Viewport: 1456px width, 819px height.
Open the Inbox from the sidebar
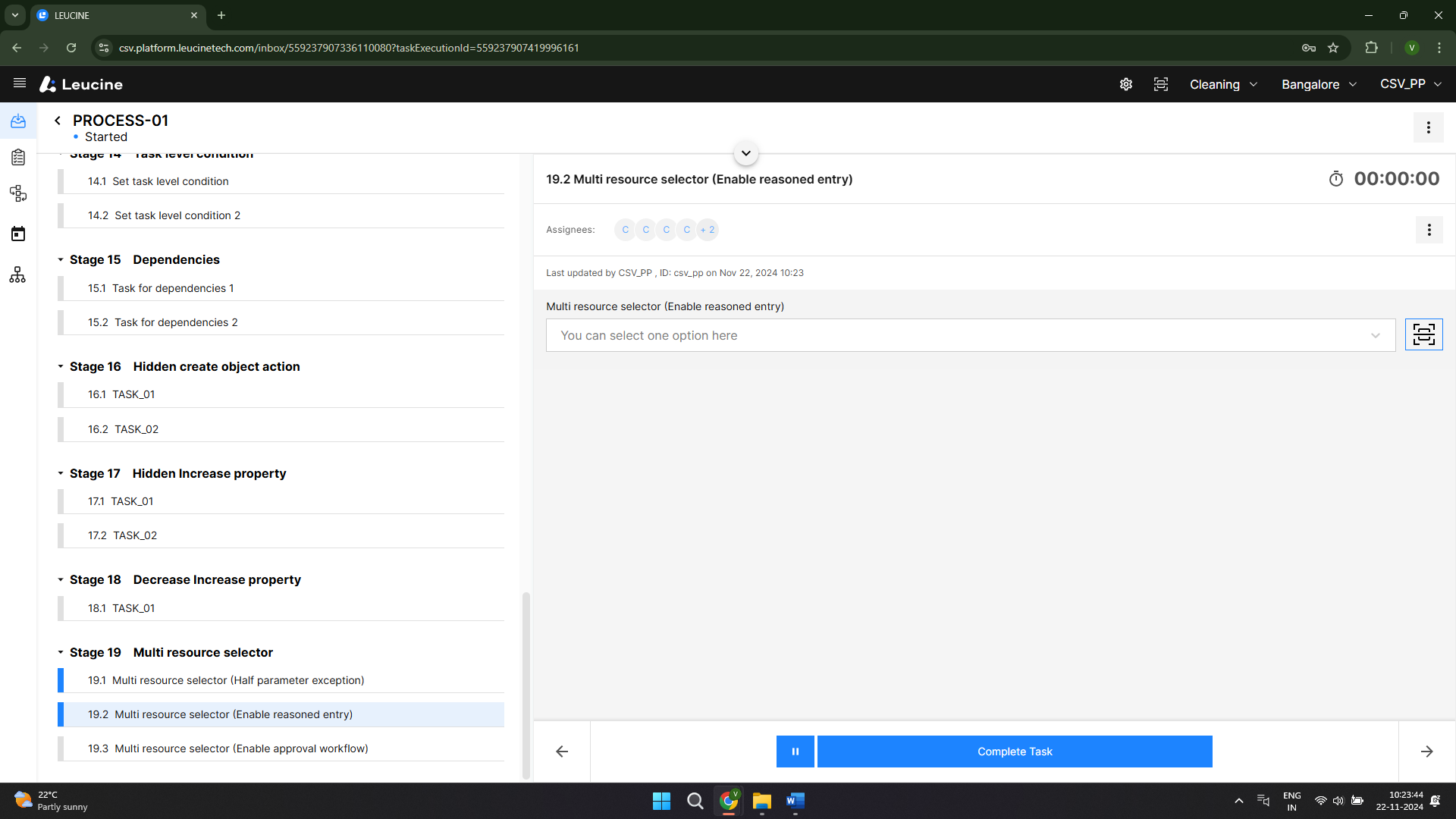(x=18, y=121)
